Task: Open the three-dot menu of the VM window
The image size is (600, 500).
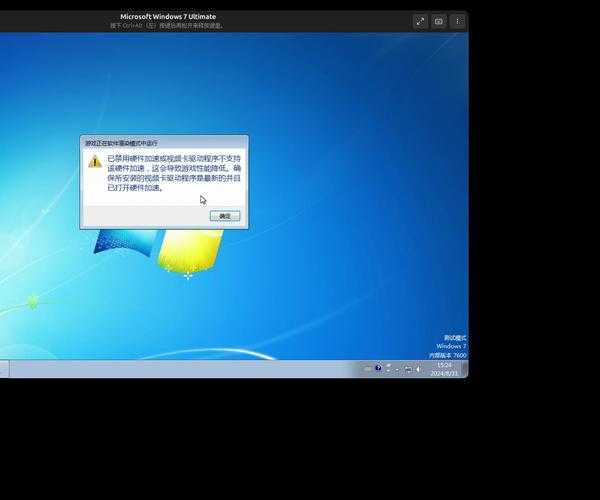Action: coord(457,21)
